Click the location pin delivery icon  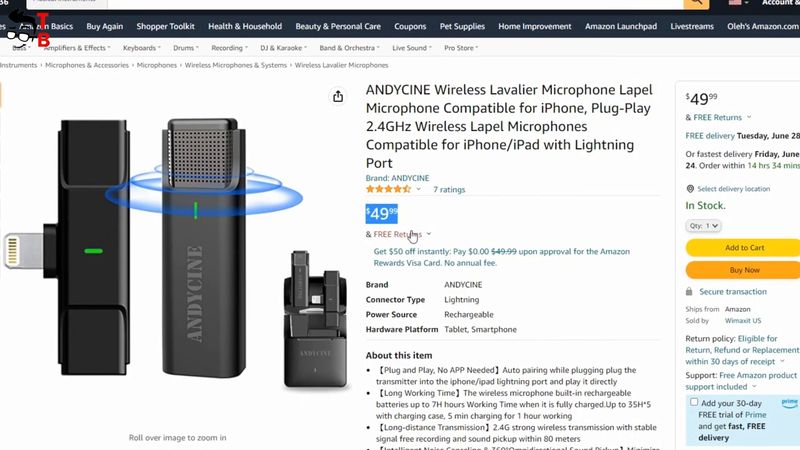point(690,189)
